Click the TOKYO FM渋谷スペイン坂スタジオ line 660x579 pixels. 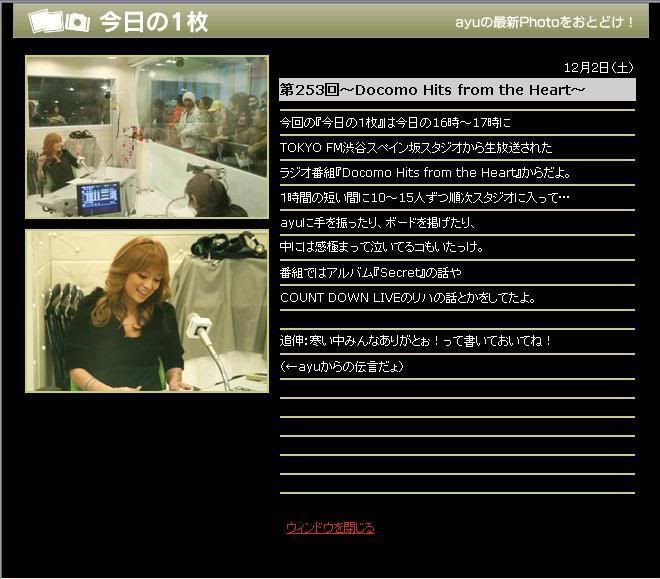pos(416,147)
